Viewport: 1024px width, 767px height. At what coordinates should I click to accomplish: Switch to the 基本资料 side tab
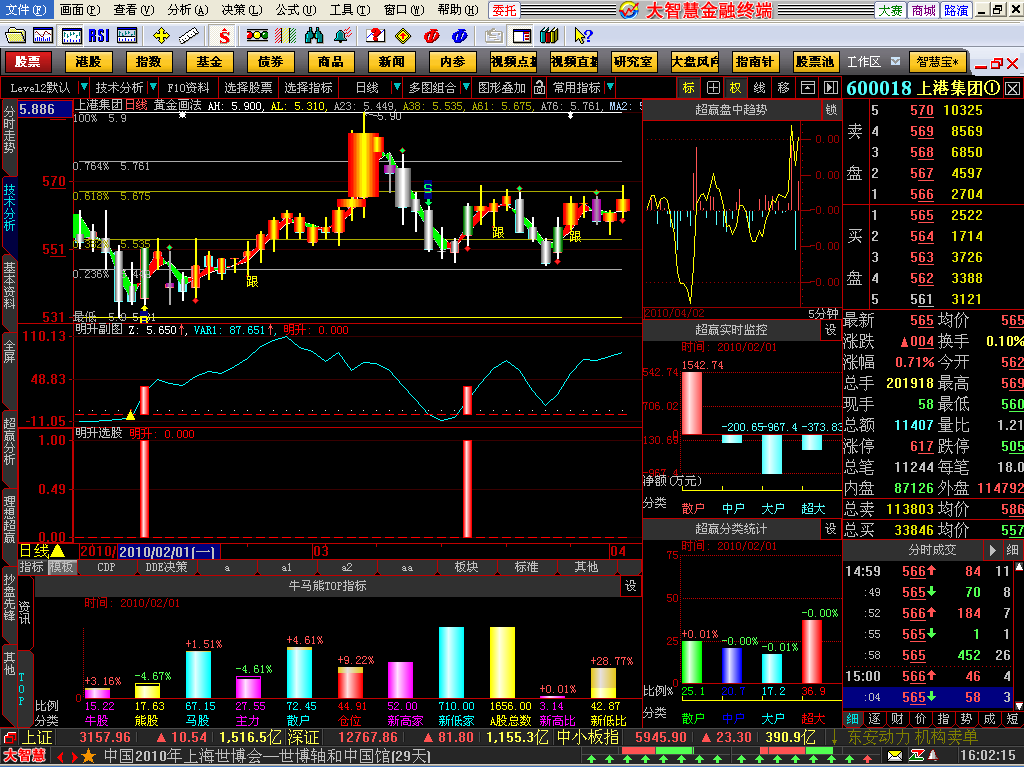(x=9, y=284)
